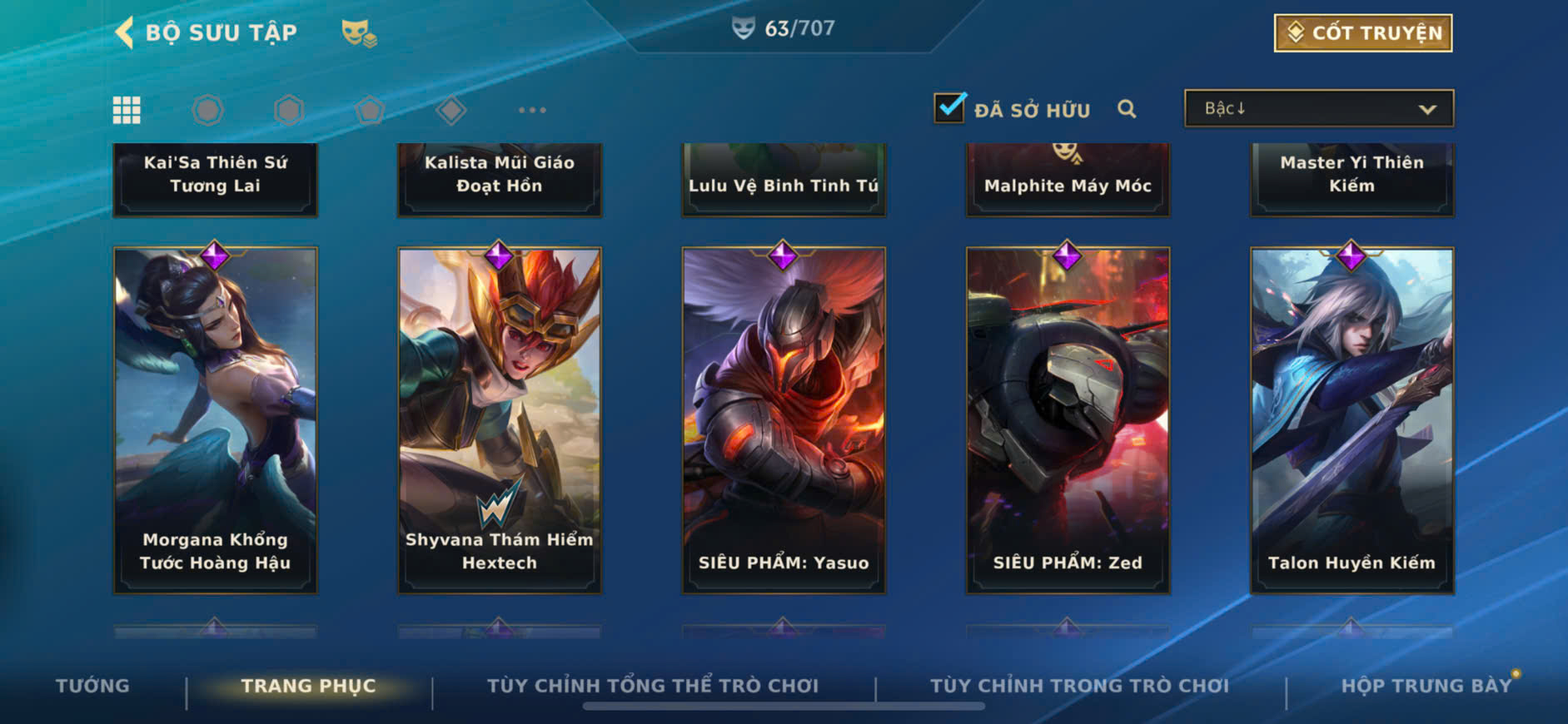Open the masks and coins icon

359,33
